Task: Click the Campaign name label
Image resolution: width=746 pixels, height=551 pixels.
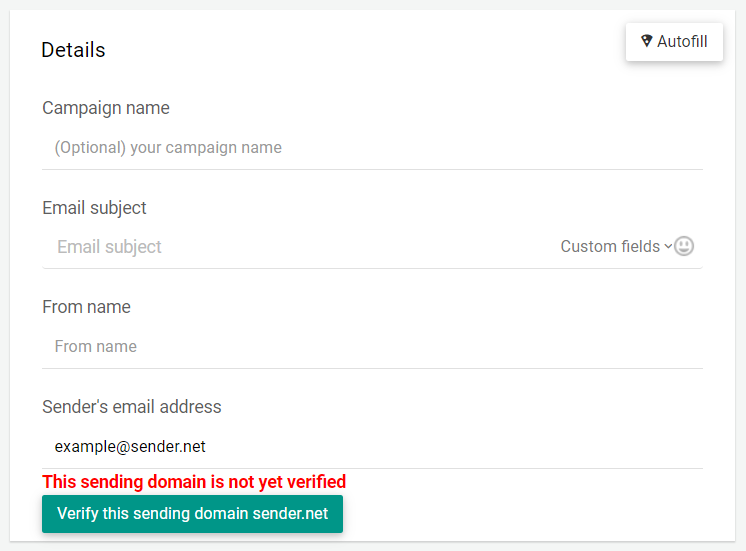Action: point(106,108)
